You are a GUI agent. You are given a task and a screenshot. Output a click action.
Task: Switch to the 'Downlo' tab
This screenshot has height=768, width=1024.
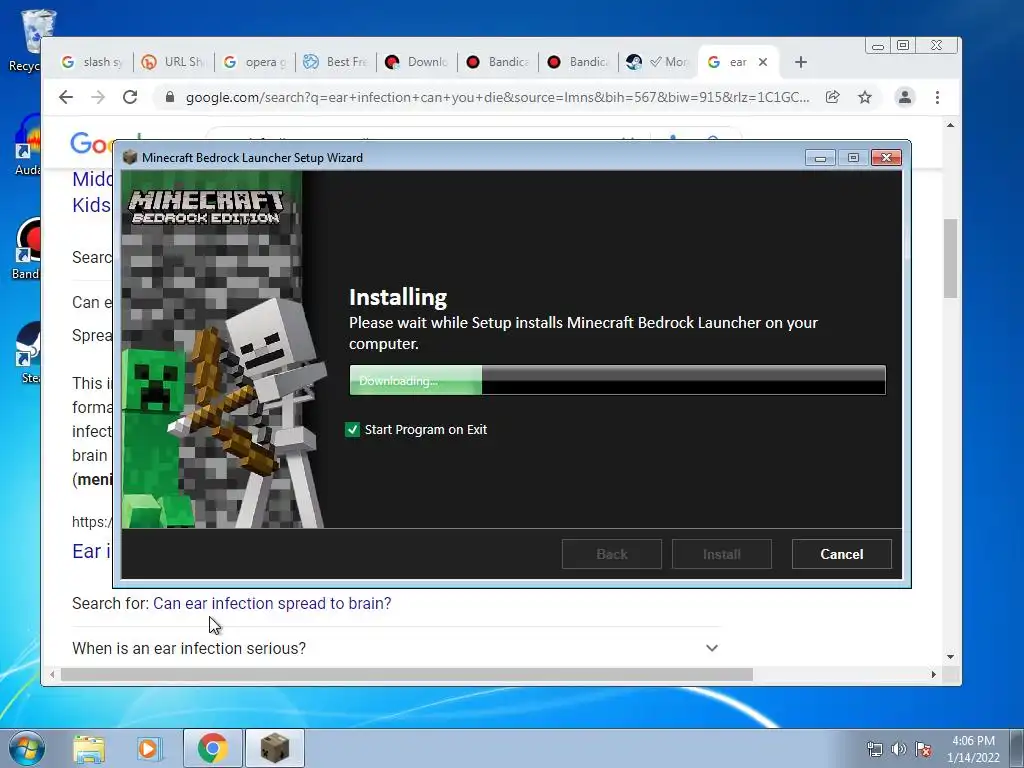tap(416, 62)
